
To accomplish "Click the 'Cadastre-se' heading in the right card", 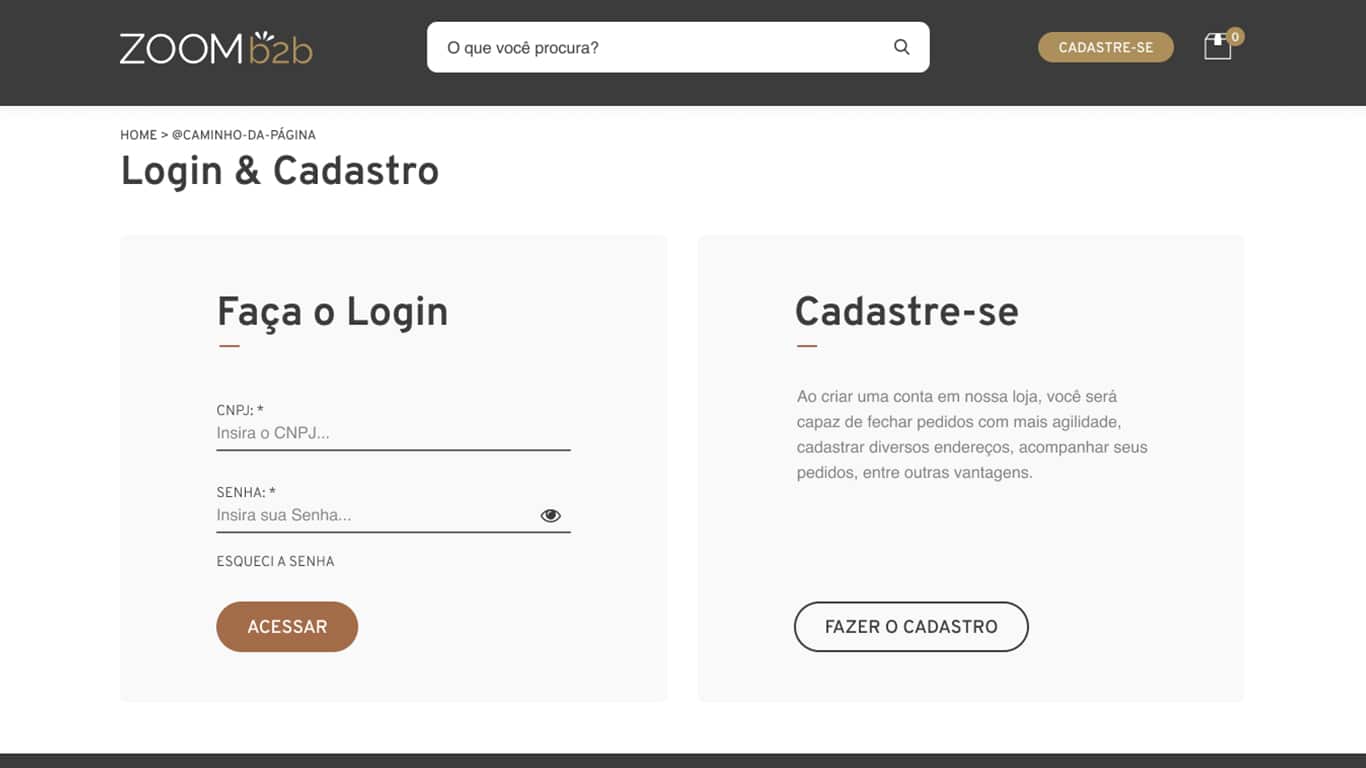I will click(906, 312).
